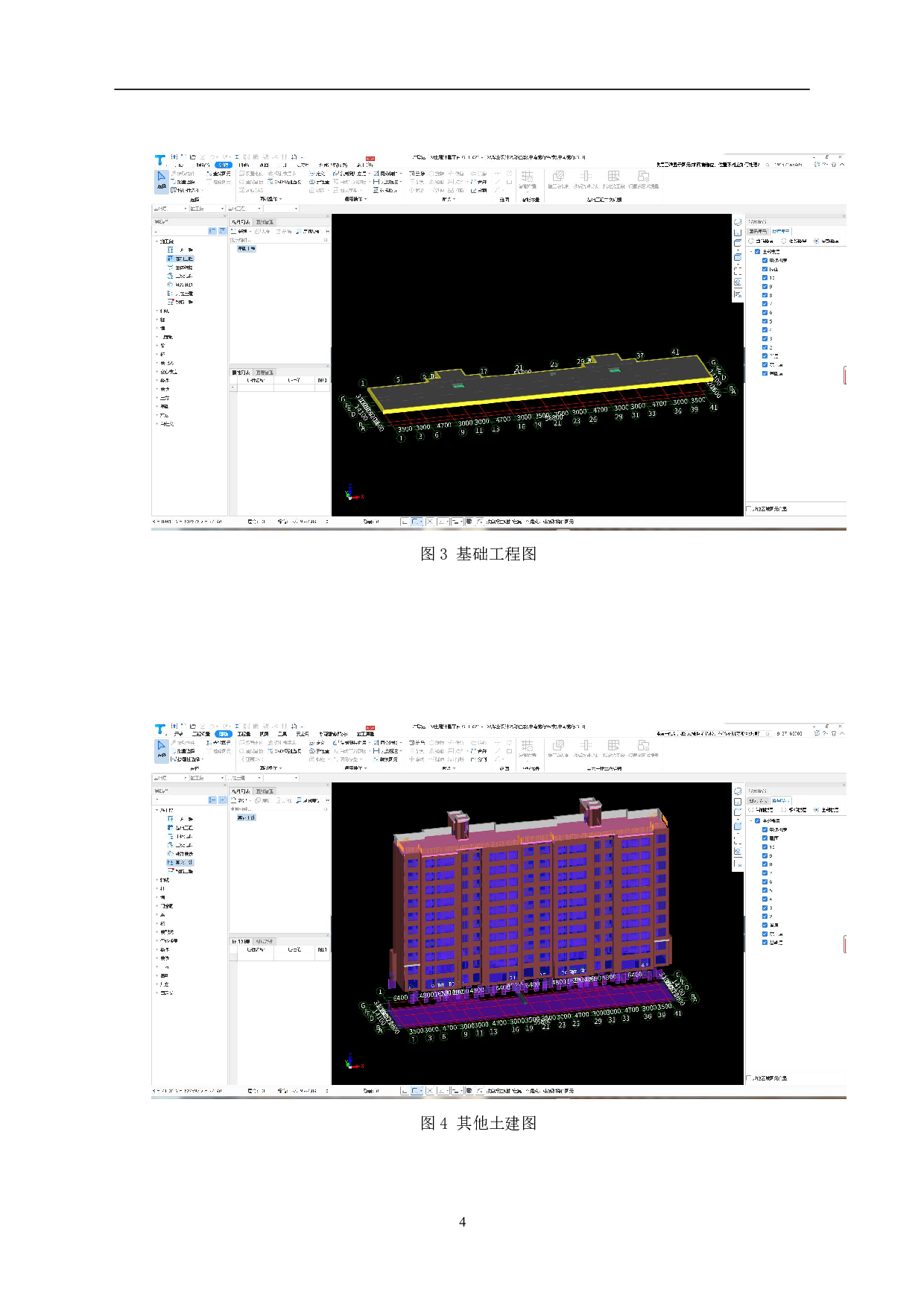The height and width of the screenshot is (1307, 924).
Task: Click the dashed-box view icon beside Figure 3 viewport
Action: click(738, 270)
